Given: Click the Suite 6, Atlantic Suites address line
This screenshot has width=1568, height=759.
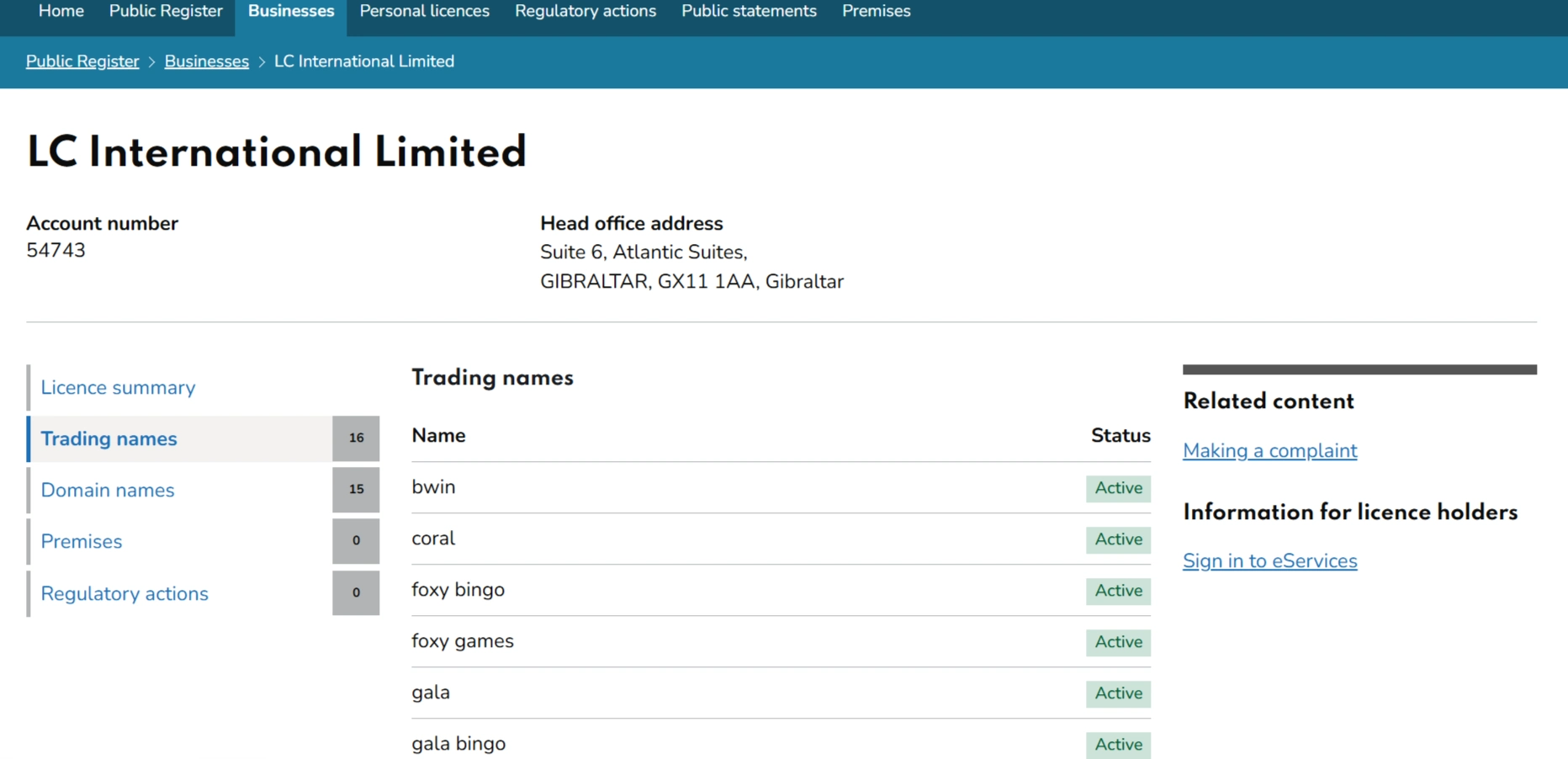Looking at the screenshot, I should point(644,252).
